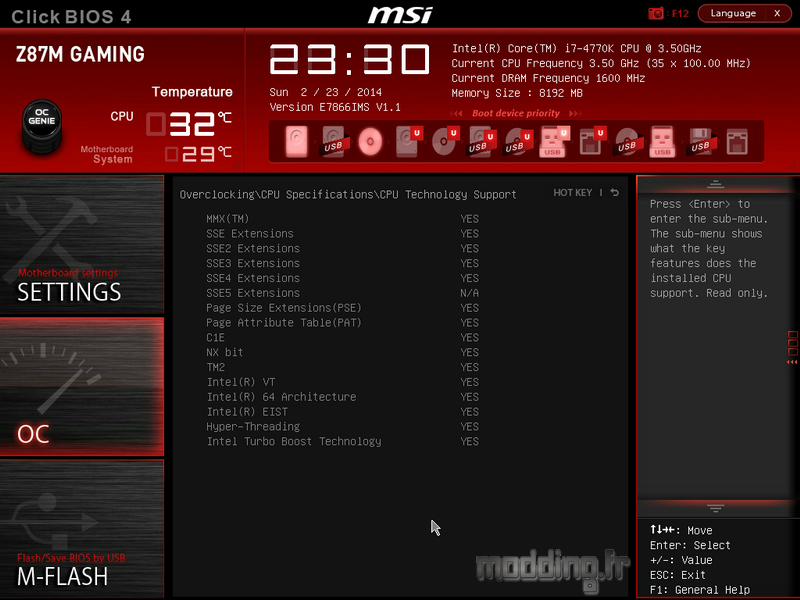The height and width of the screenshot is (600, 800).
Task: Select the Intel Turbo Boost Technology row
Action: pos(342,441)
